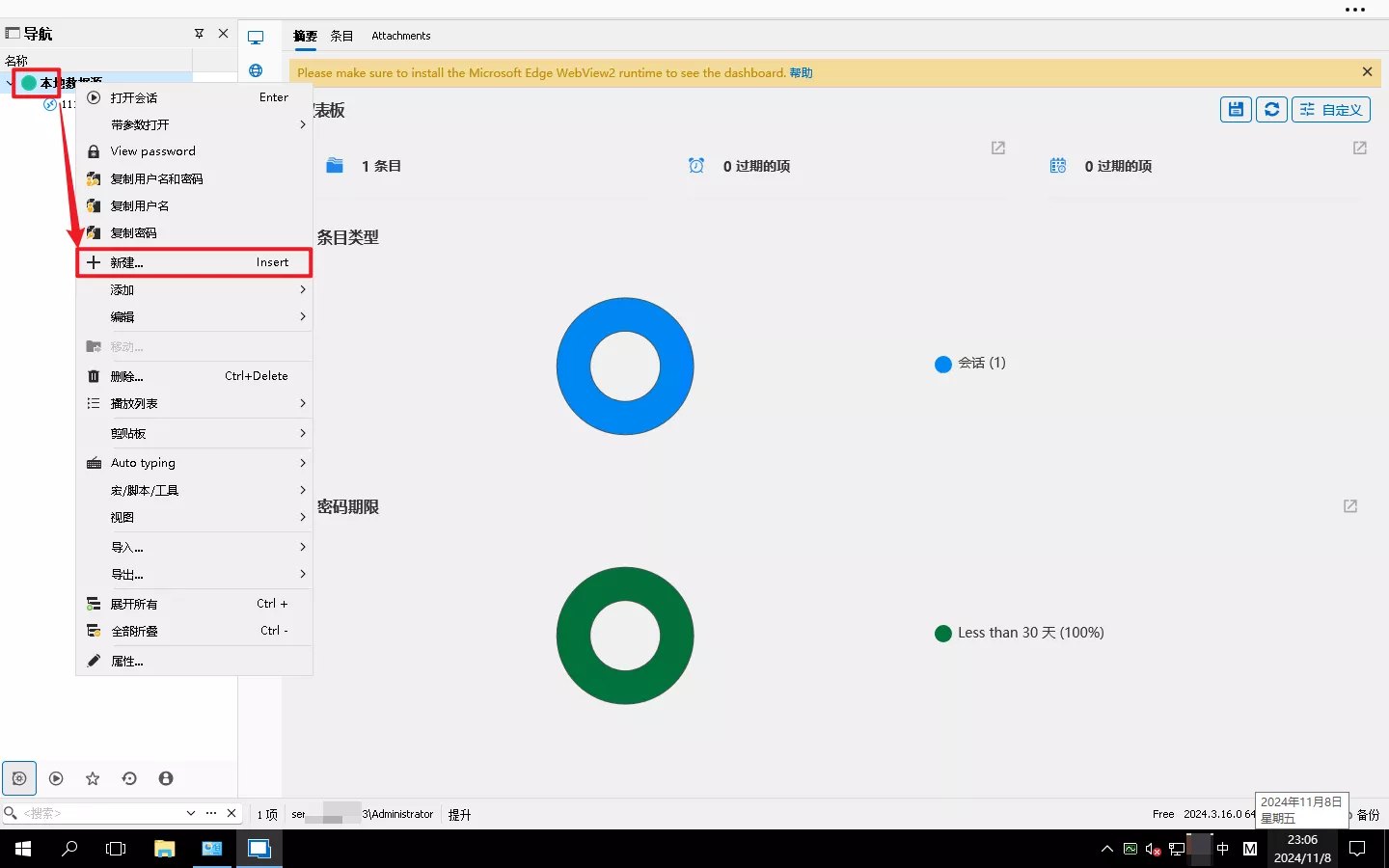Viewport: 1389px width, 868px height.
Task: Pin the 导航 panel
Action: [x=199, y=33]
